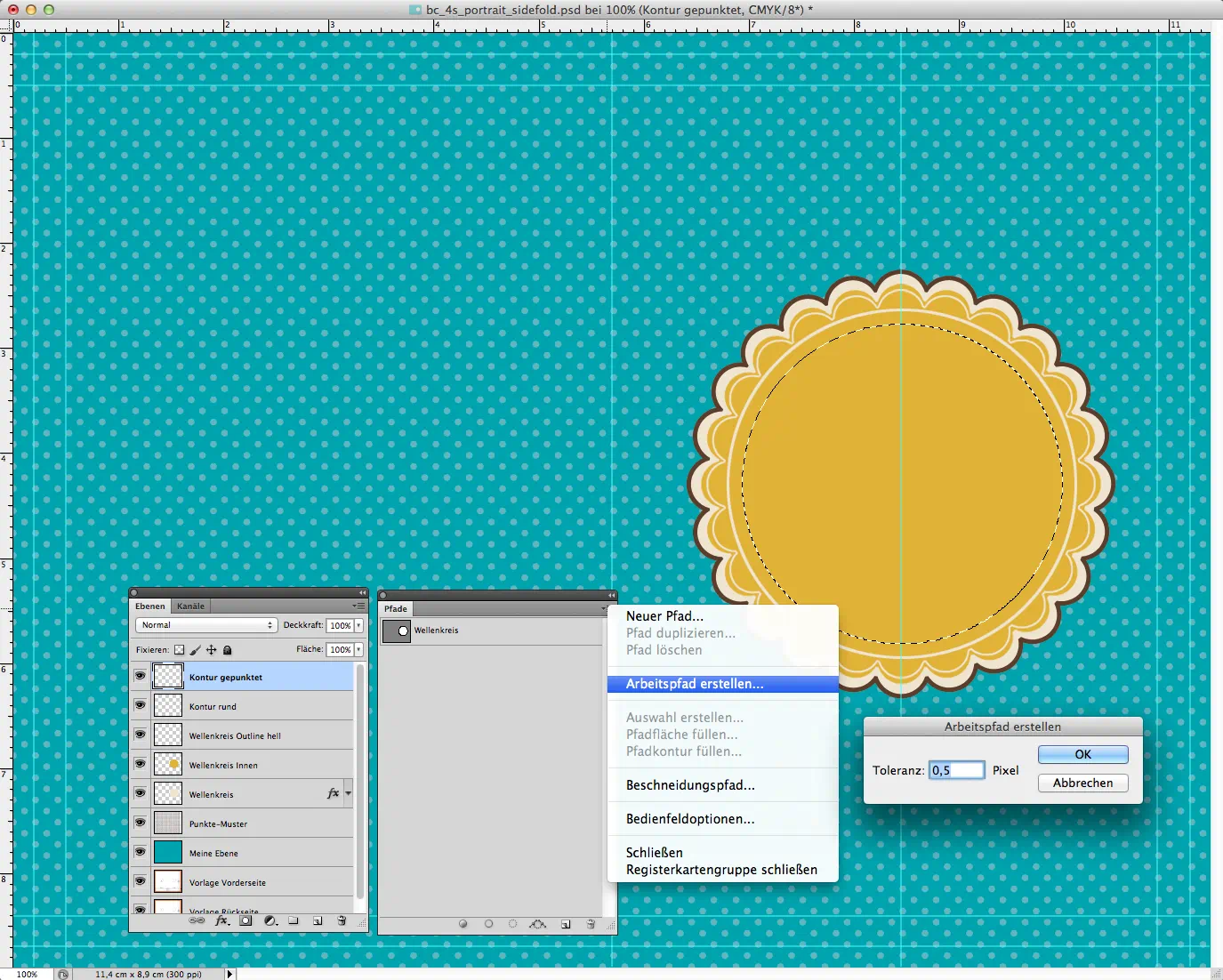Click make work path from selection icon

(537, 924)
